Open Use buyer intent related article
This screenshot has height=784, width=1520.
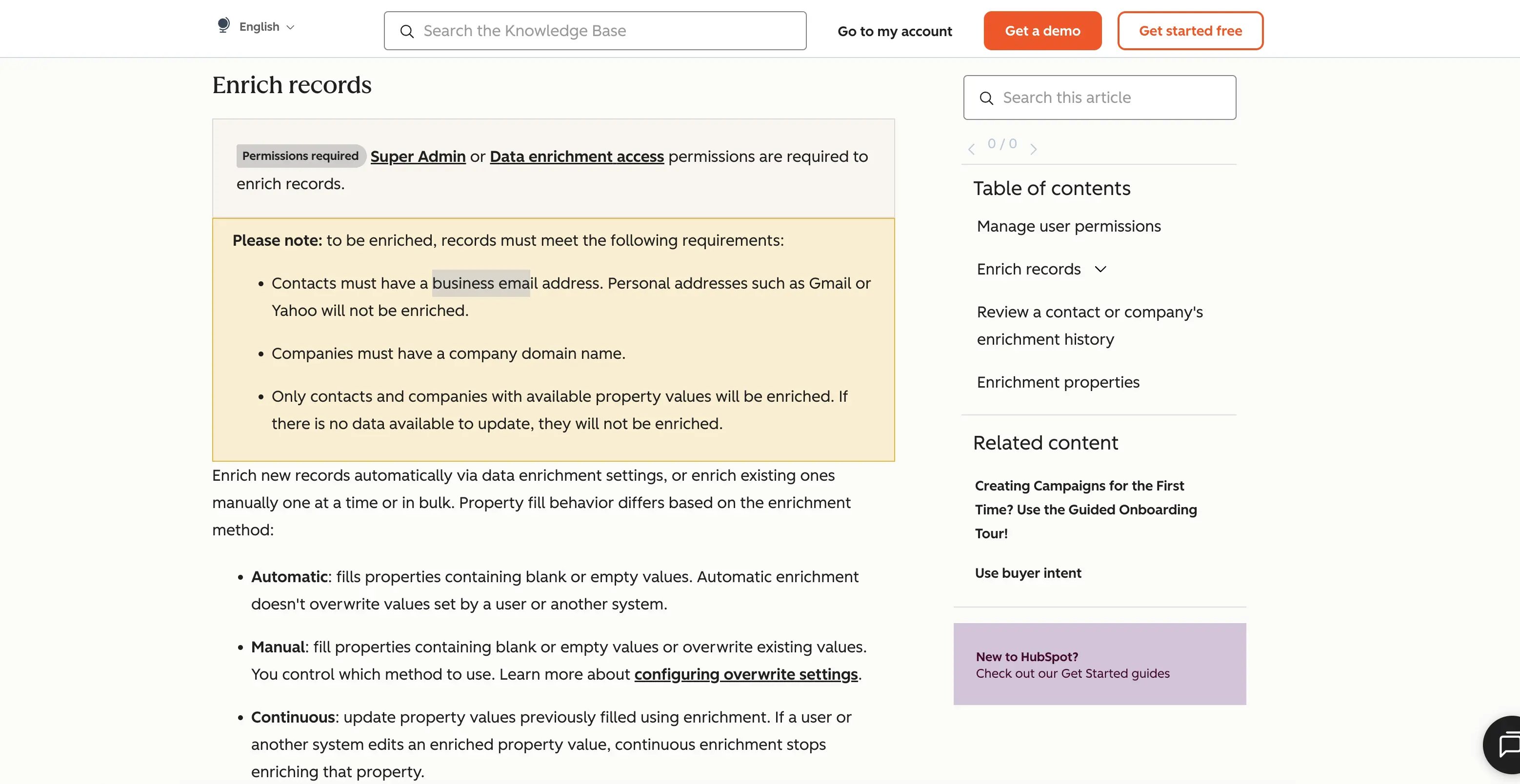[1028, 573]
